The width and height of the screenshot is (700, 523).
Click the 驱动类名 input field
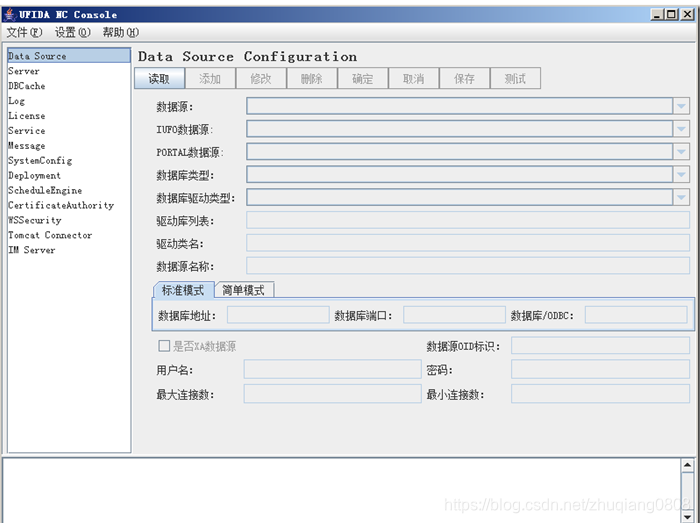click(x=468, y=243)
